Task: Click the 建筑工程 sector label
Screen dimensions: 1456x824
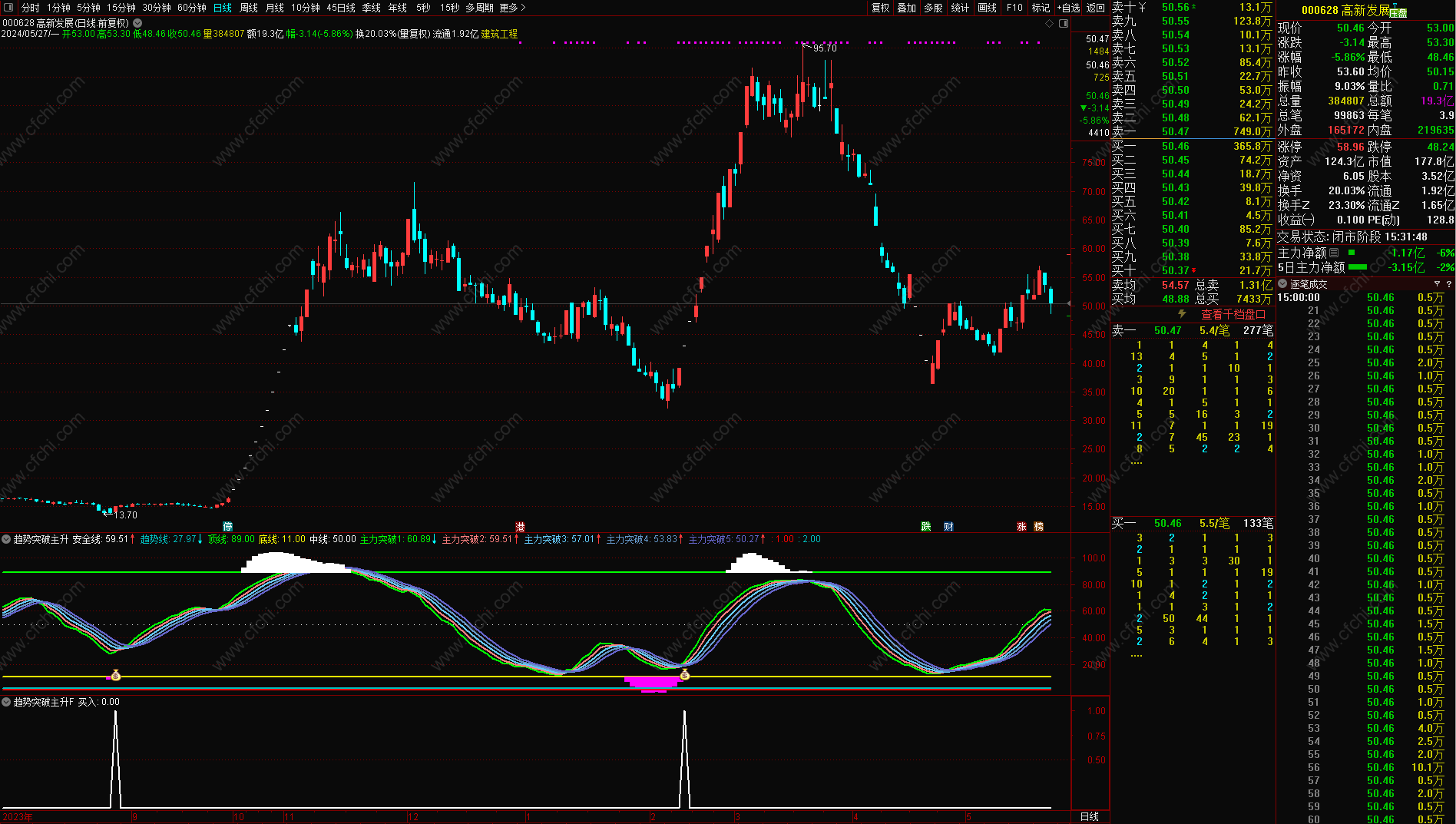Action: (x=499, y=35)
